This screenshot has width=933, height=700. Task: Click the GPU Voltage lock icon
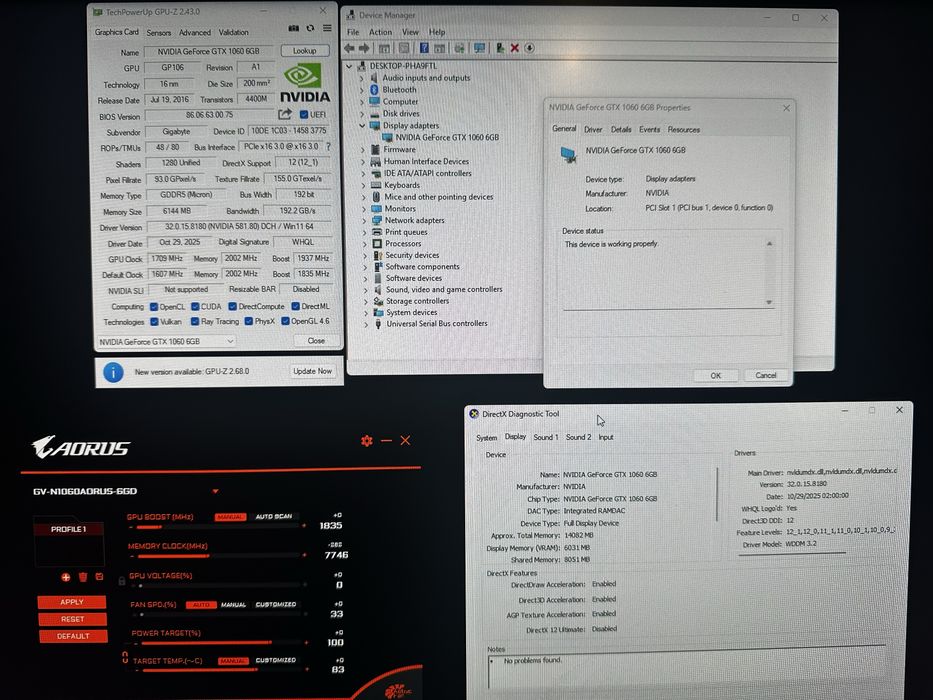pyautogui.click(x=121, y=580)
